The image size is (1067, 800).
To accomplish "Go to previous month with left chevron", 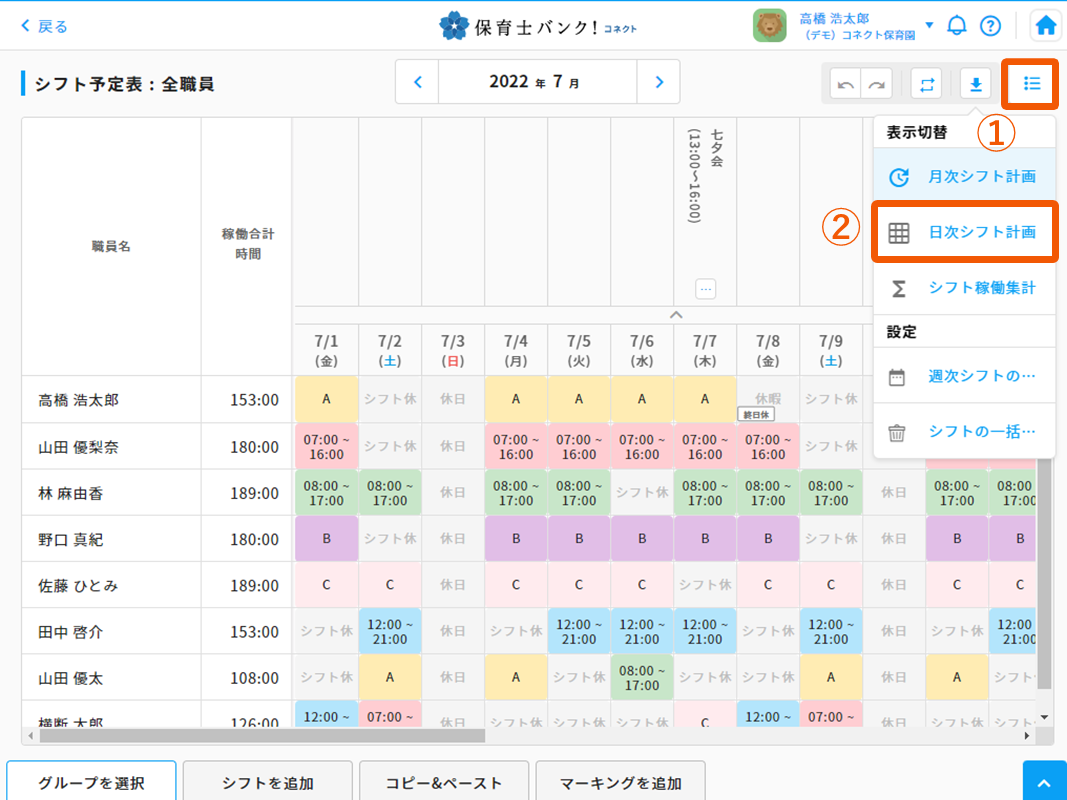I will (418, 82).
